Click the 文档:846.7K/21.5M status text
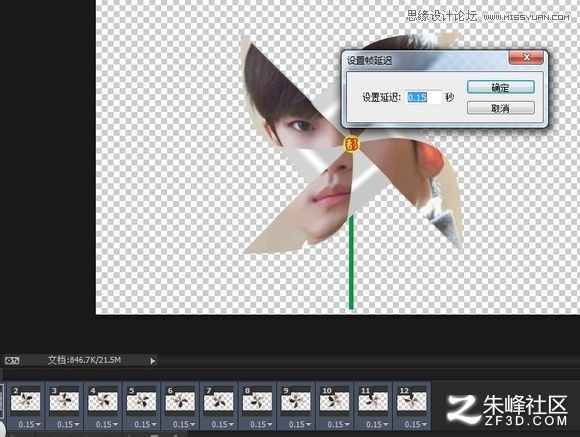Viewport: 580px width, 437px height. [84, 360]
